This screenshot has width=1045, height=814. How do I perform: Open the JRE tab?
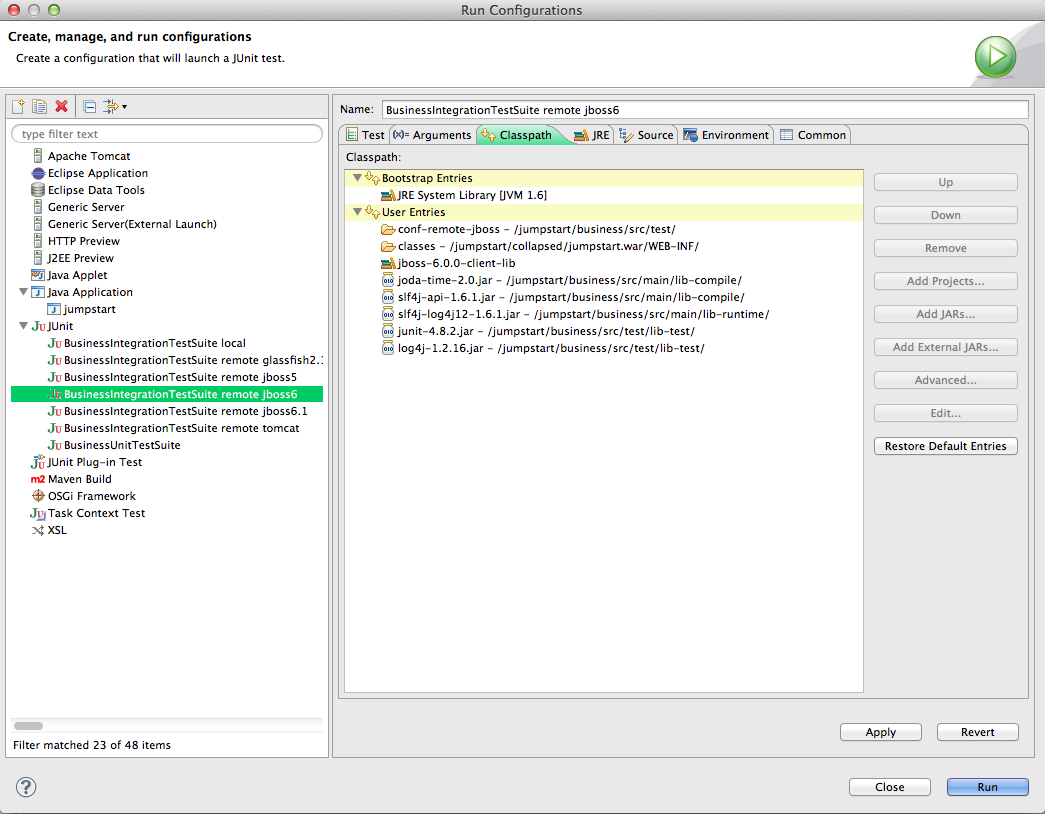click(x=592, y=135)
